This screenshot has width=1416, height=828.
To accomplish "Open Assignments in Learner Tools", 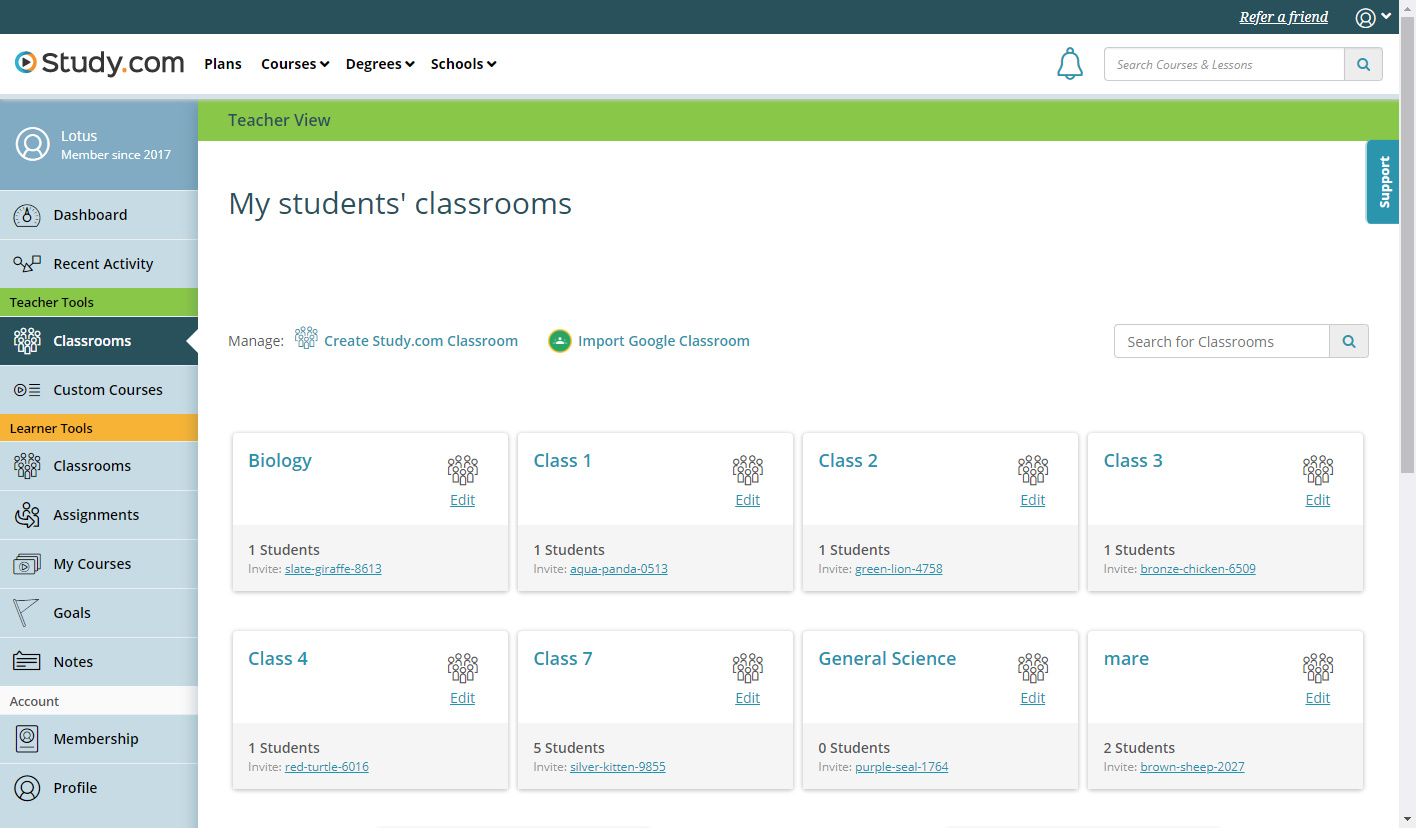I will tap(99, 515).
